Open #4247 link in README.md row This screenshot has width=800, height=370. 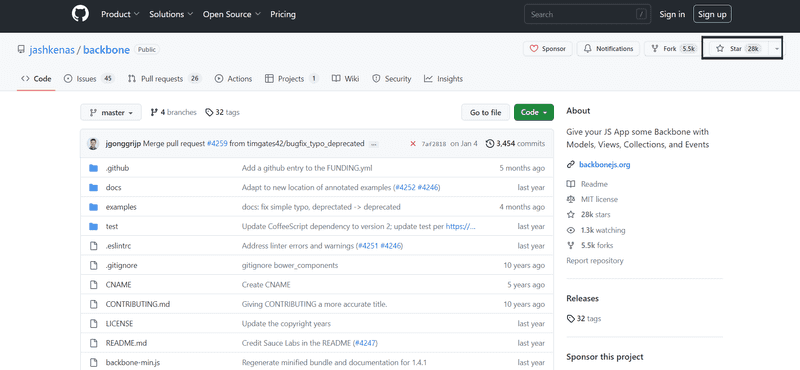tap(366, 343)
